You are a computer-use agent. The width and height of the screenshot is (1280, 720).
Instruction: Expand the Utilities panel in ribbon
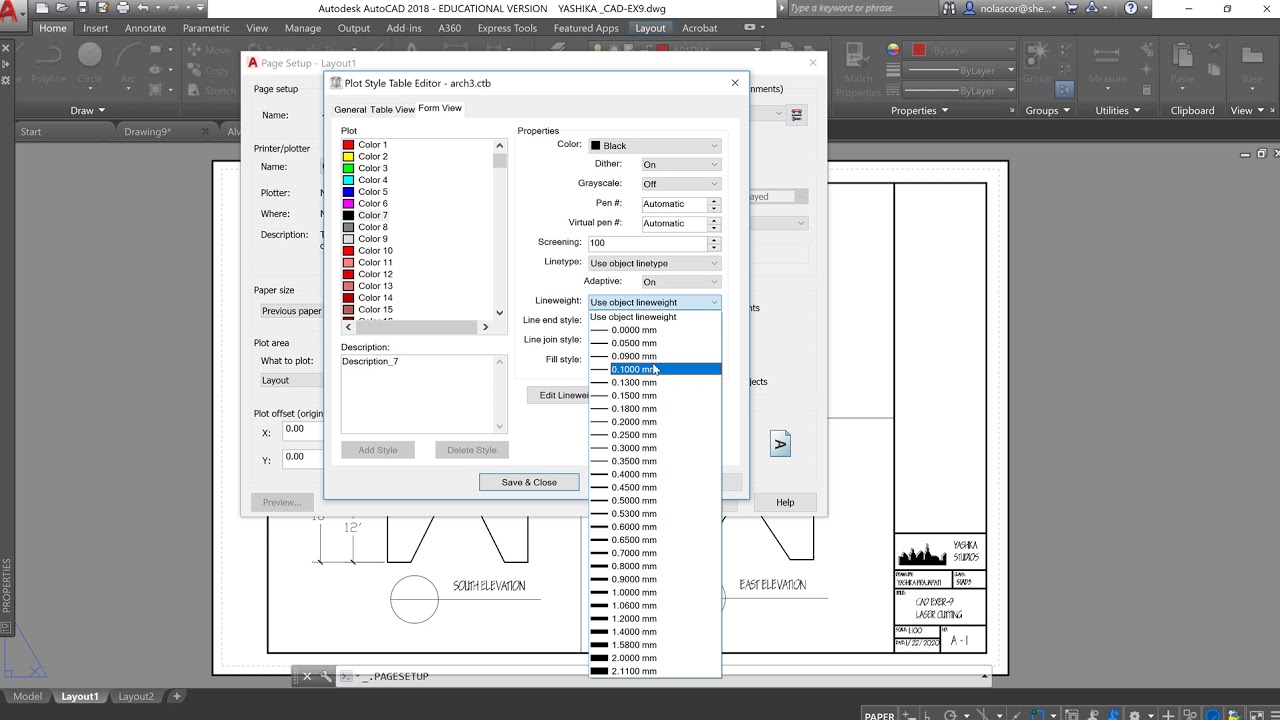(1118, 111)
